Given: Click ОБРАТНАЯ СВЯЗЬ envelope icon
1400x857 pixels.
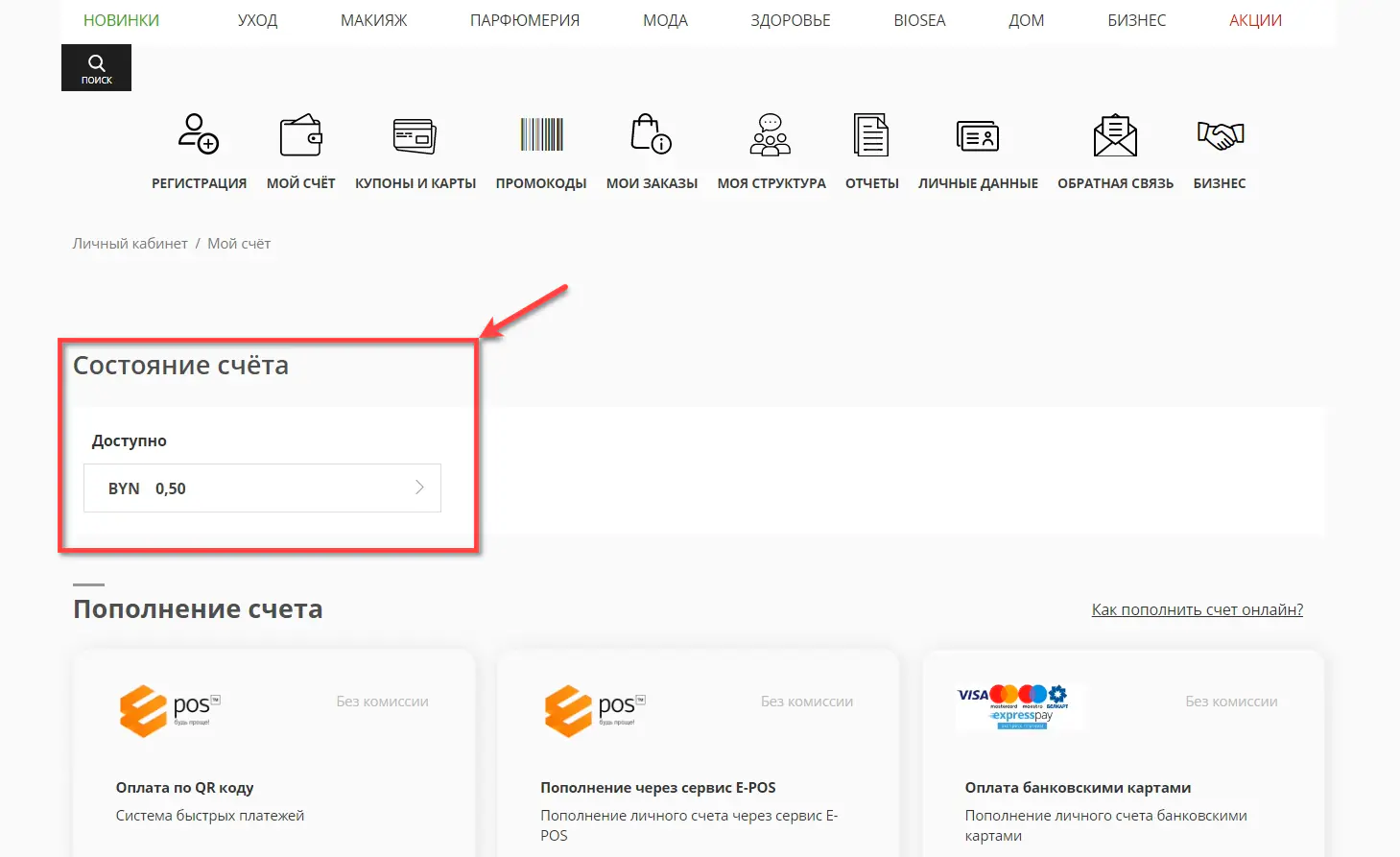Looking at the screenshot, I should pos(1115,135).
